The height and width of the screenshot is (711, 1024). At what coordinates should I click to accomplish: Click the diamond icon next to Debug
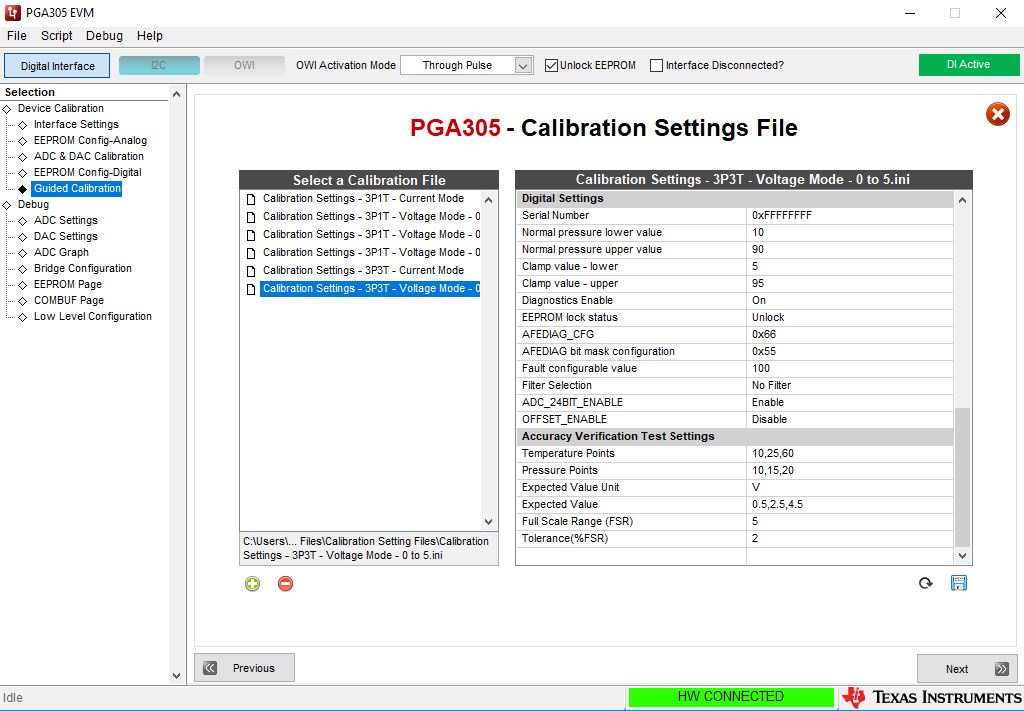pyautogui.click(x=7, y=205)
